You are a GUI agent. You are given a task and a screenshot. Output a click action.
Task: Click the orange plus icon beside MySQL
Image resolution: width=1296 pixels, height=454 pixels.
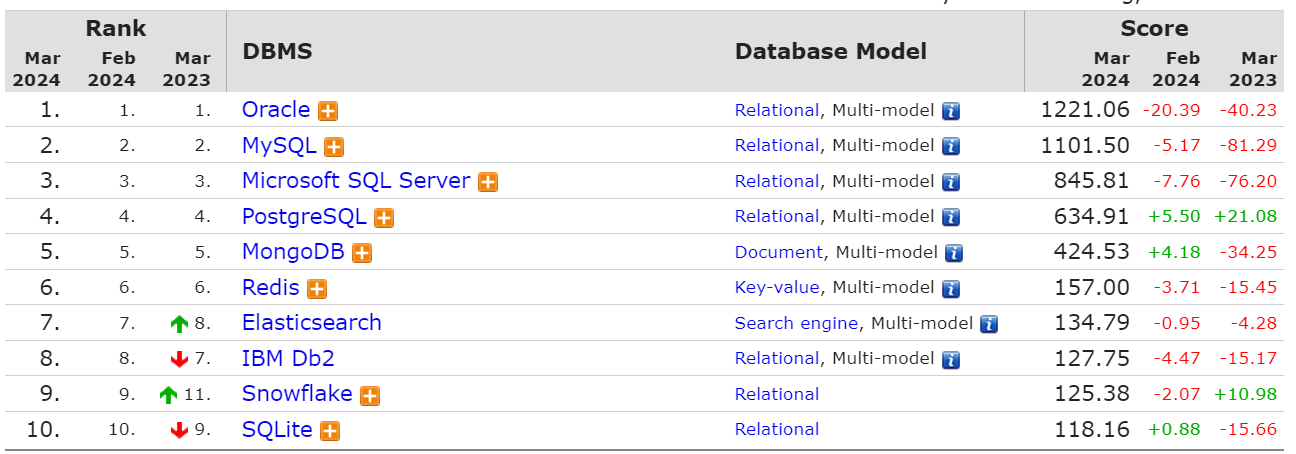pos(334,147)
